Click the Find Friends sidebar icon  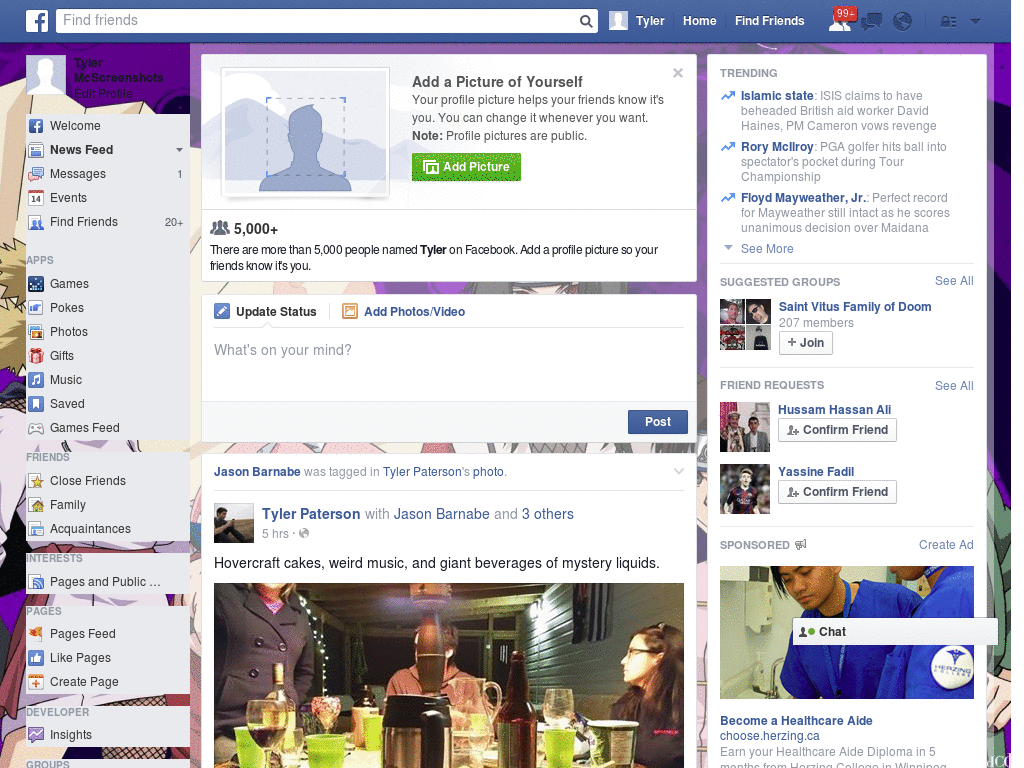coord(36,222)
